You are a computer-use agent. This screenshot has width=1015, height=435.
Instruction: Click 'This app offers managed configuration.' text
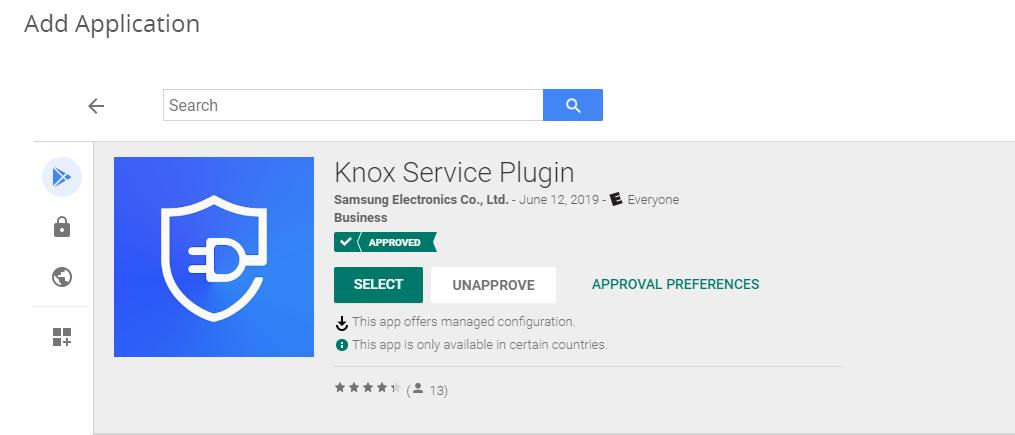pyautogui.click(x=463, y=322)
